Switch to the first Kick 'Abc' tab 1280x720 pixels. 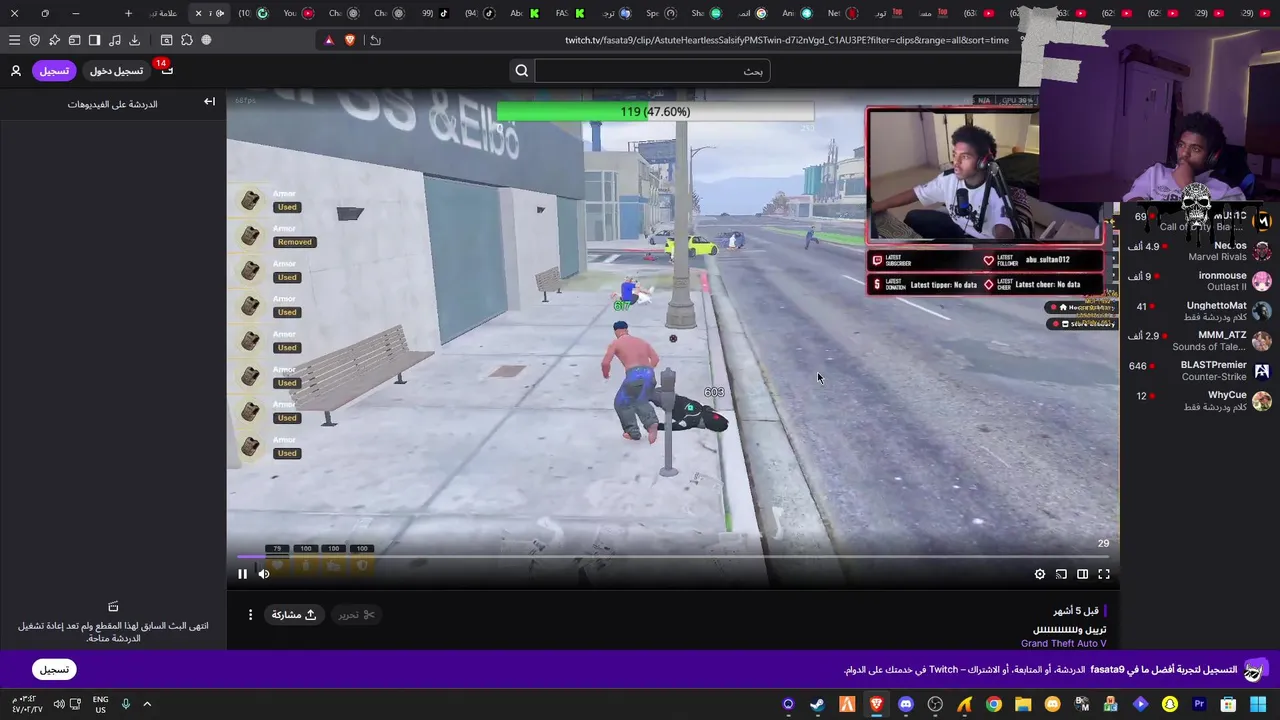(524, 13)
